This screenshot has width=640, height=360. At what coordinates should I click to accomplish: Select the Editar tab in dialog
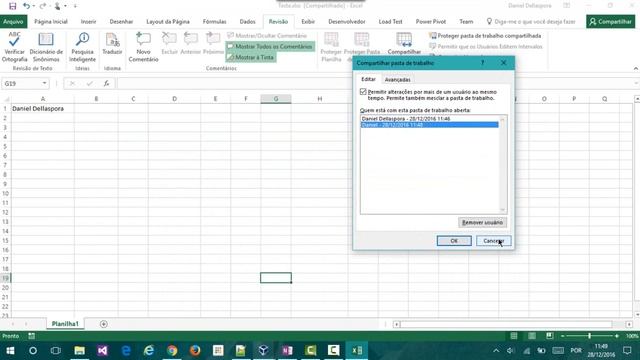point(369,79)
